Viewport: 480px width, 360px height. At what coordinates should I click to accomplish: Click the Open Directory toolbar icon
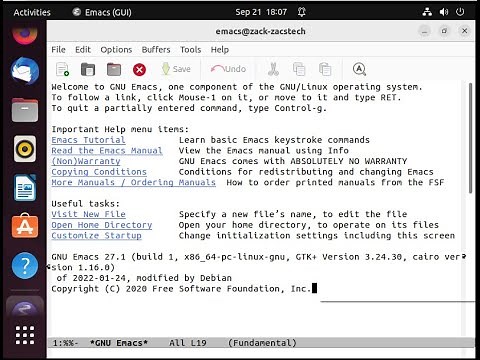(114, 69)
